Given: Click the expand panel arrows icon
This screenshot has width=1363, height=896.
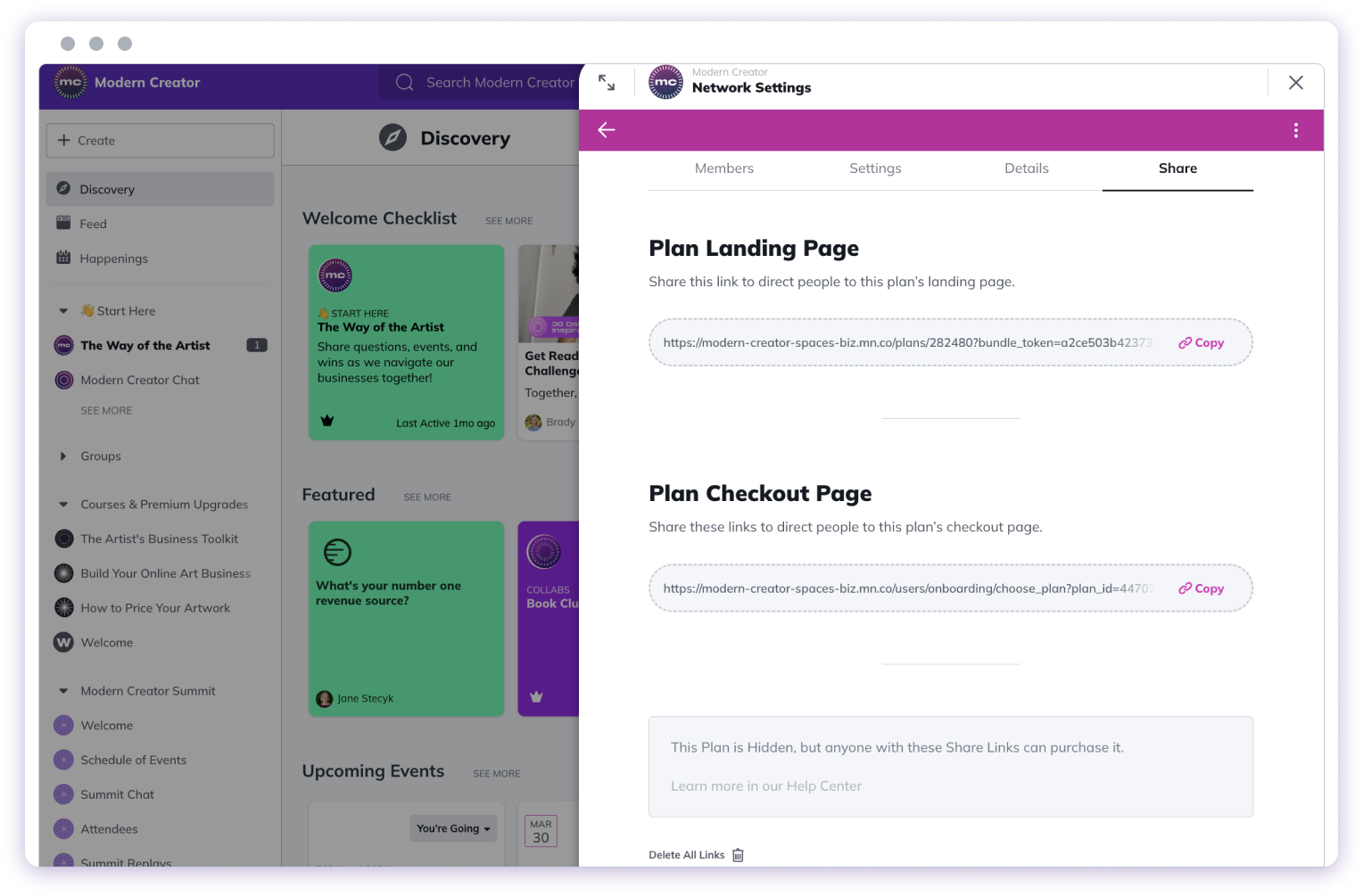Looking at the screenshot, I should click(x=607, y=82).
